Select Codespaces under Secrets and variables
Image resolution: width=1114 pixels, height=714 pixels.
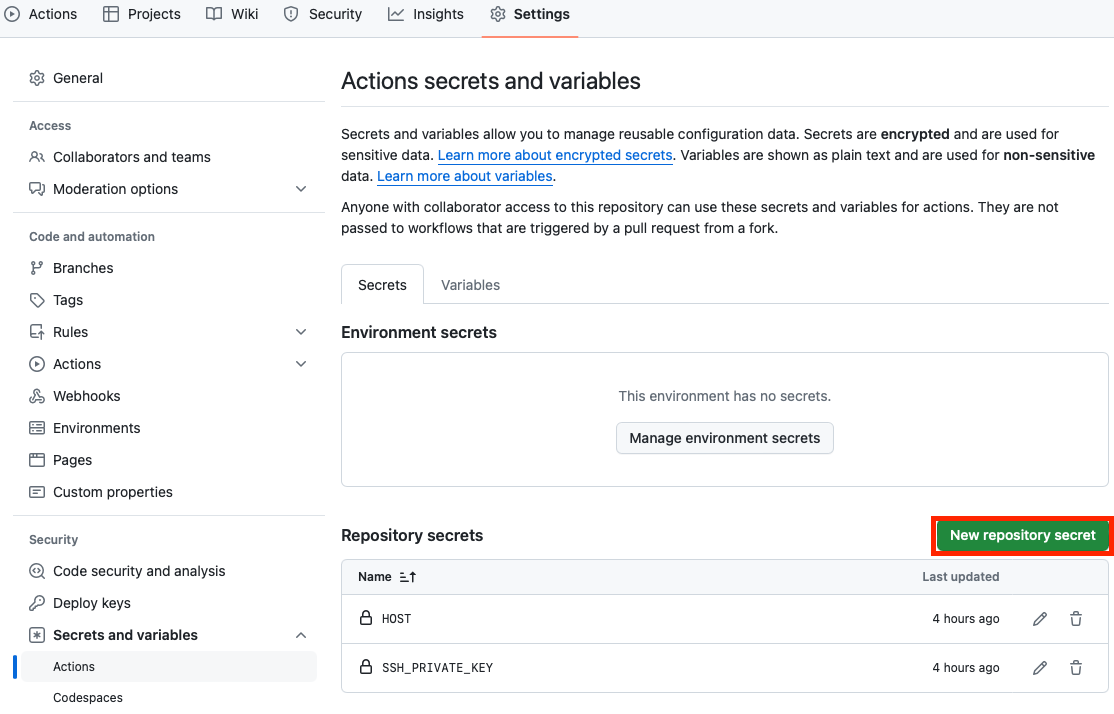(88, 698)
